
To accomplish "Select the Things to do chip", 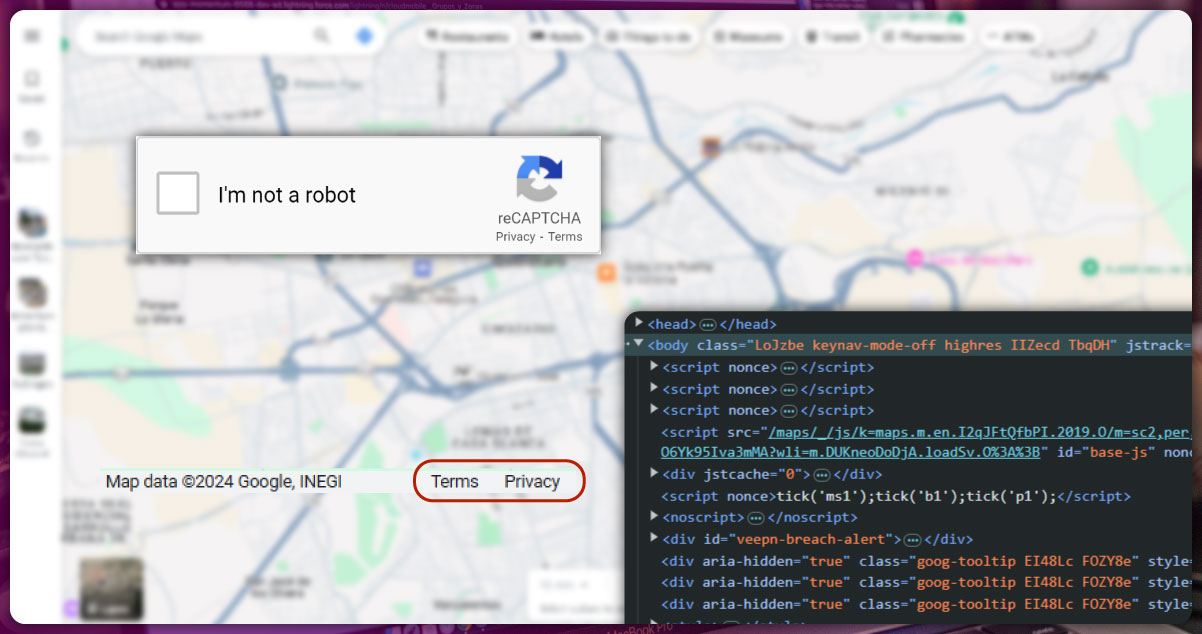I will [650, 36].
